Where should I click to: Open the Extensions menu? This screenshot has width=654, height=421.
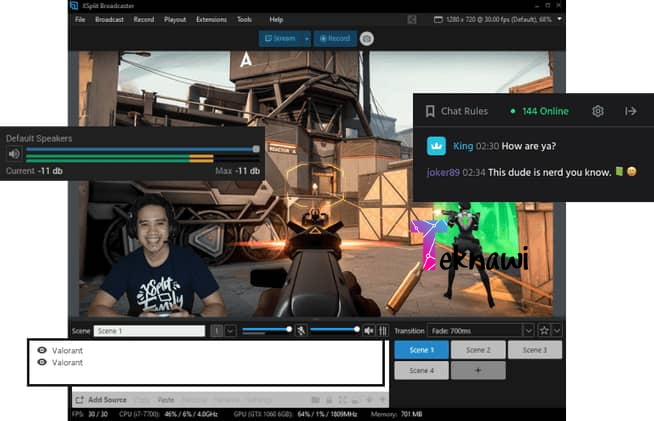(211, 20)
